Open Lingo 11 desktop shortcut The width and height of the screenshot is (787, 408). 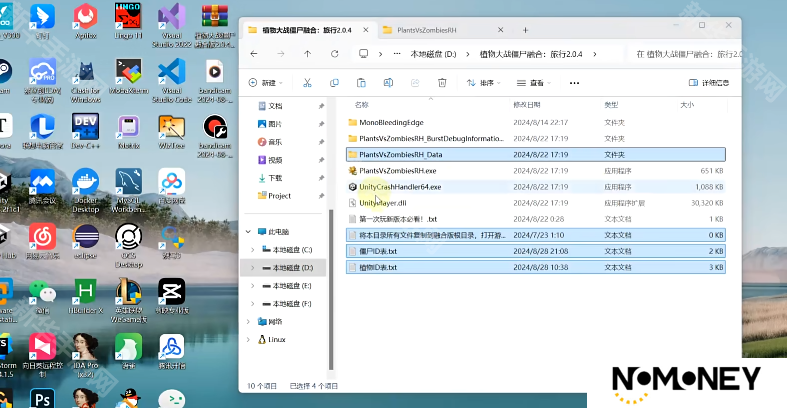point(128,21)
